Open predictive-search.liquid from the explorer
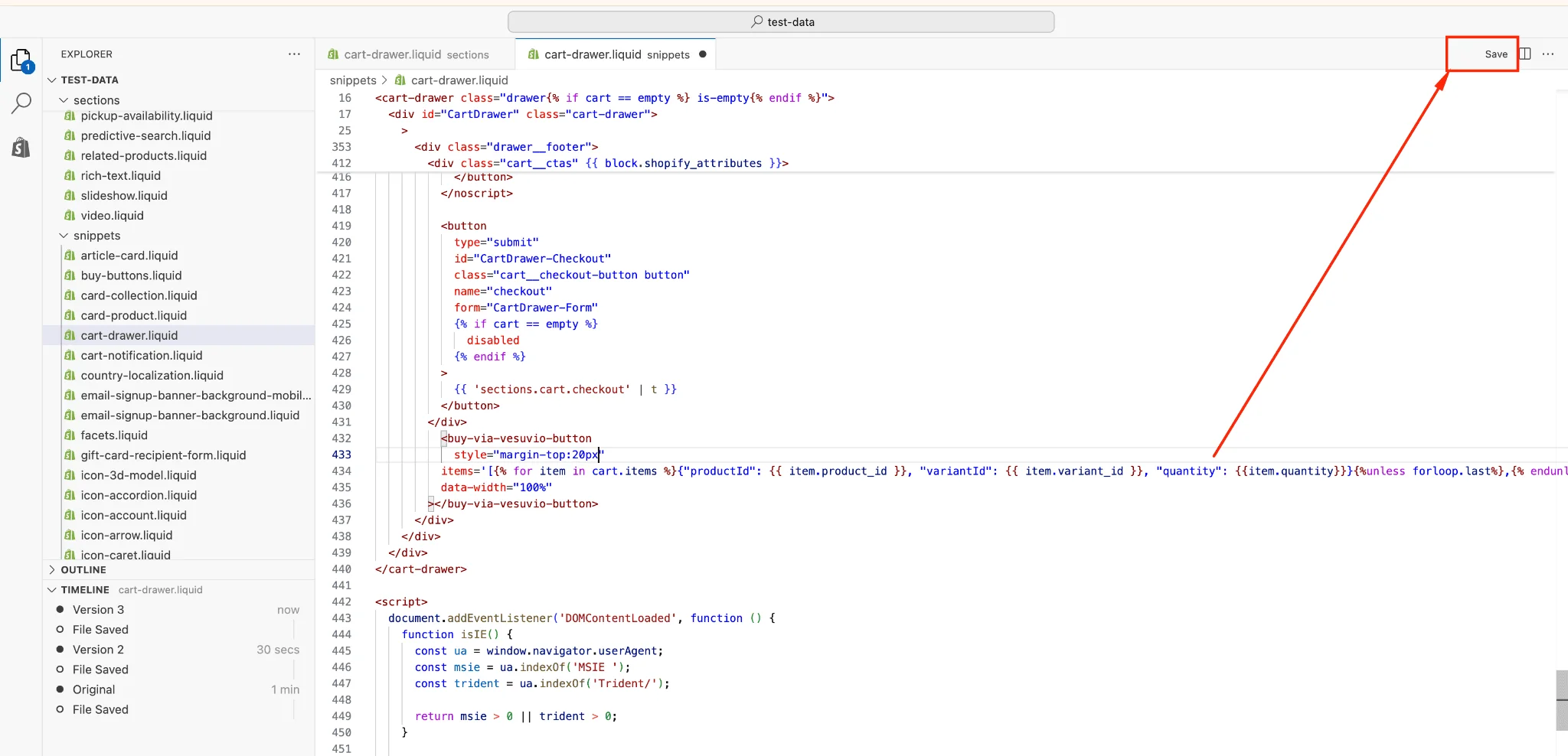 click(145, 135)
